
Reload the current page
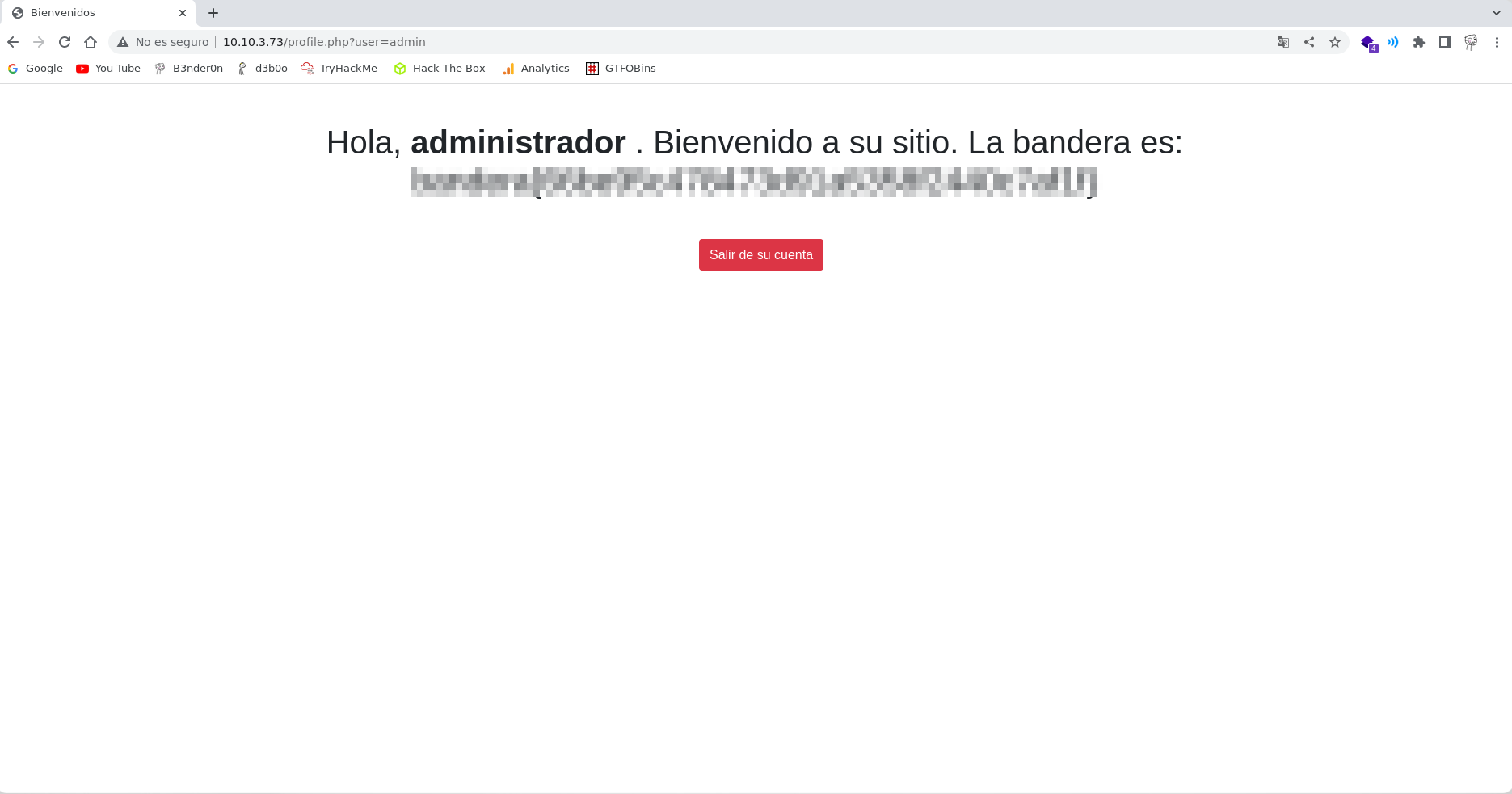point(65,42)
